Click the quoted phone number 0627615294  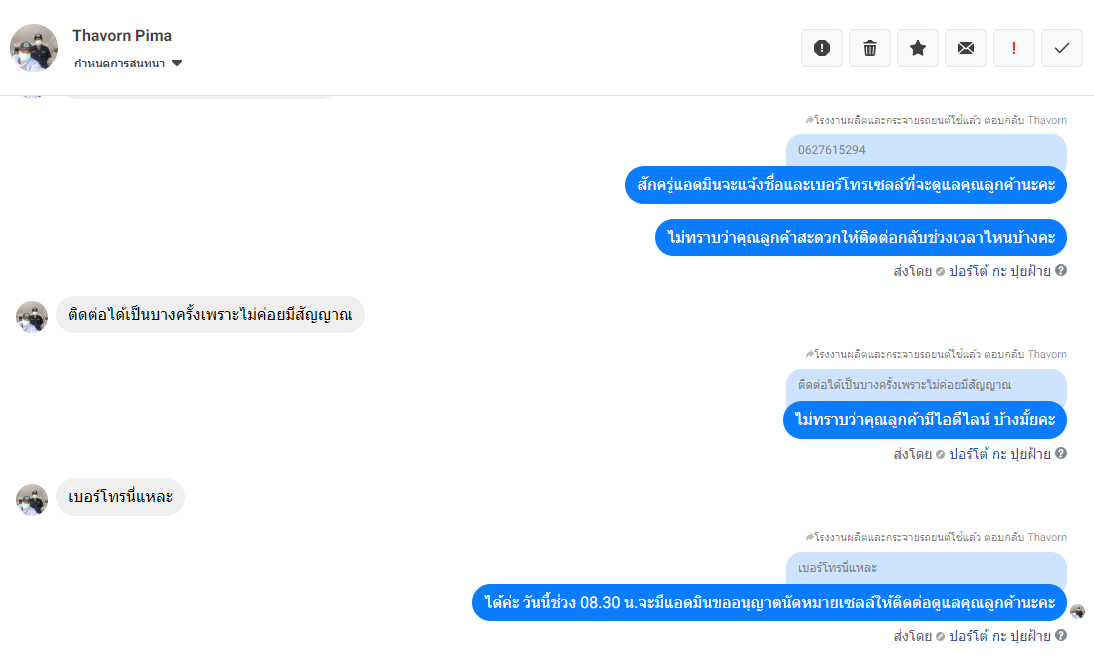click(x=832, y=150)
